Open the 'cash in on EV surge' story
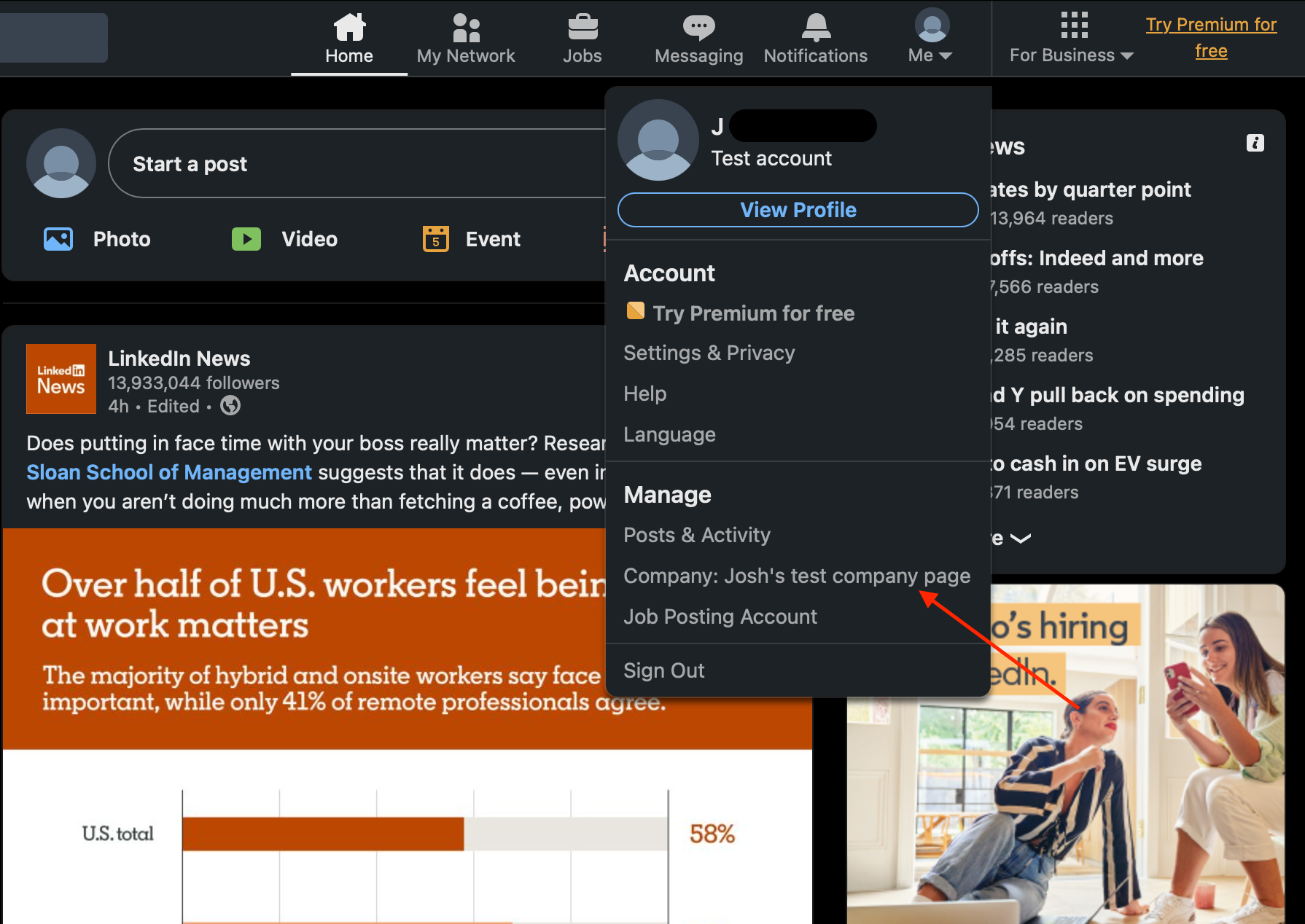 point(1096,464)
